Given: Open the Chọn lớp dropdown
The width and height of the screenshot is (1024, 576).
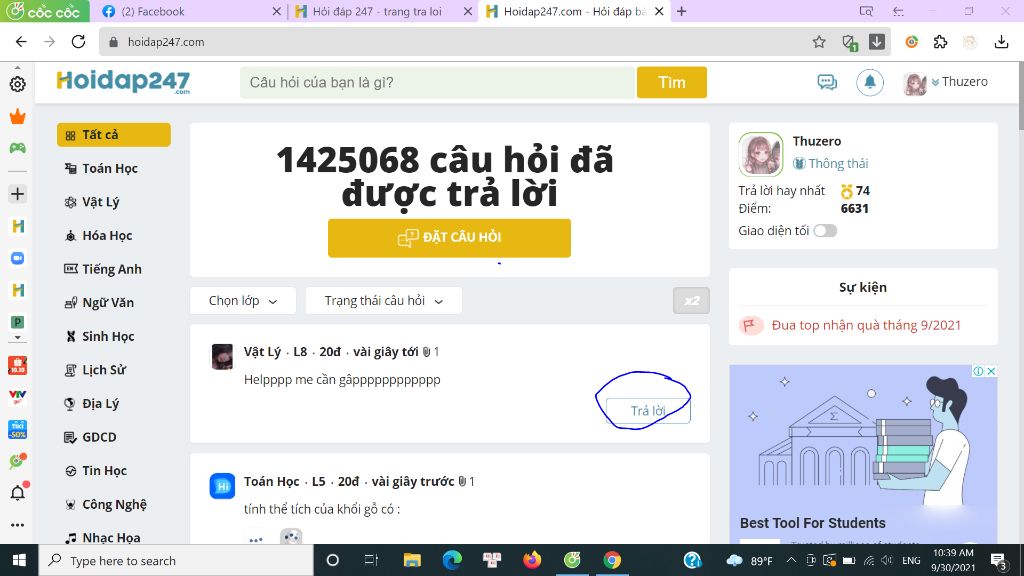Looking at the screenshot, I should coord(242,299).
